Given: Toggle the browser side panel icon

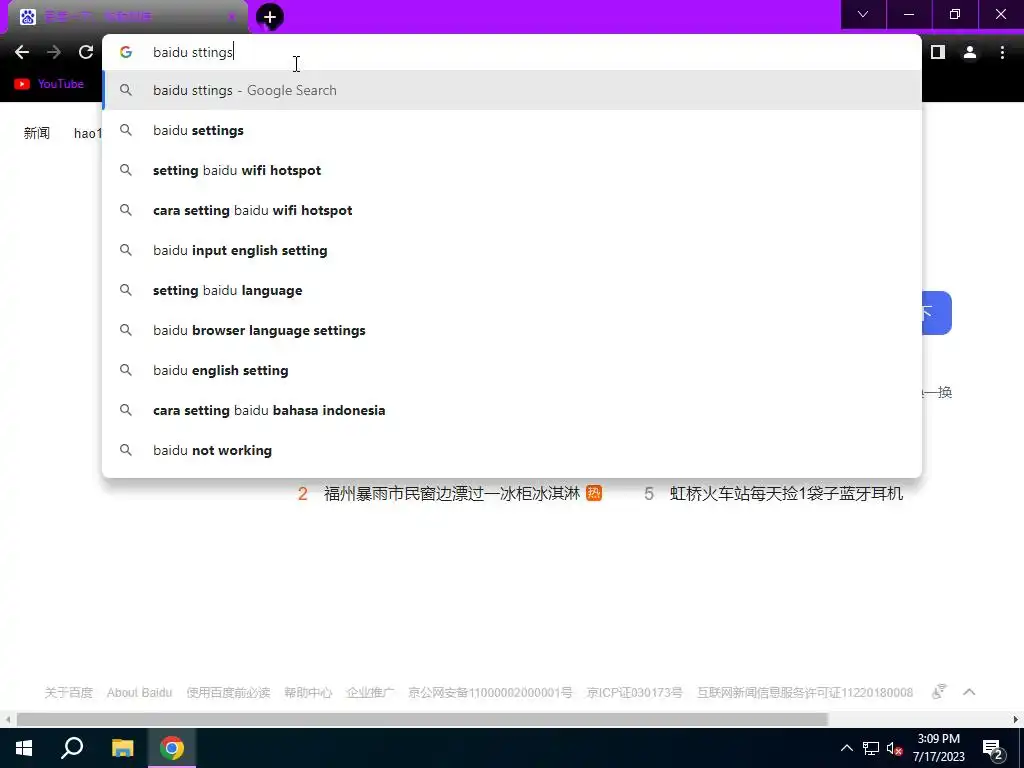Looking at the screenshot, I should click(938, 52).
